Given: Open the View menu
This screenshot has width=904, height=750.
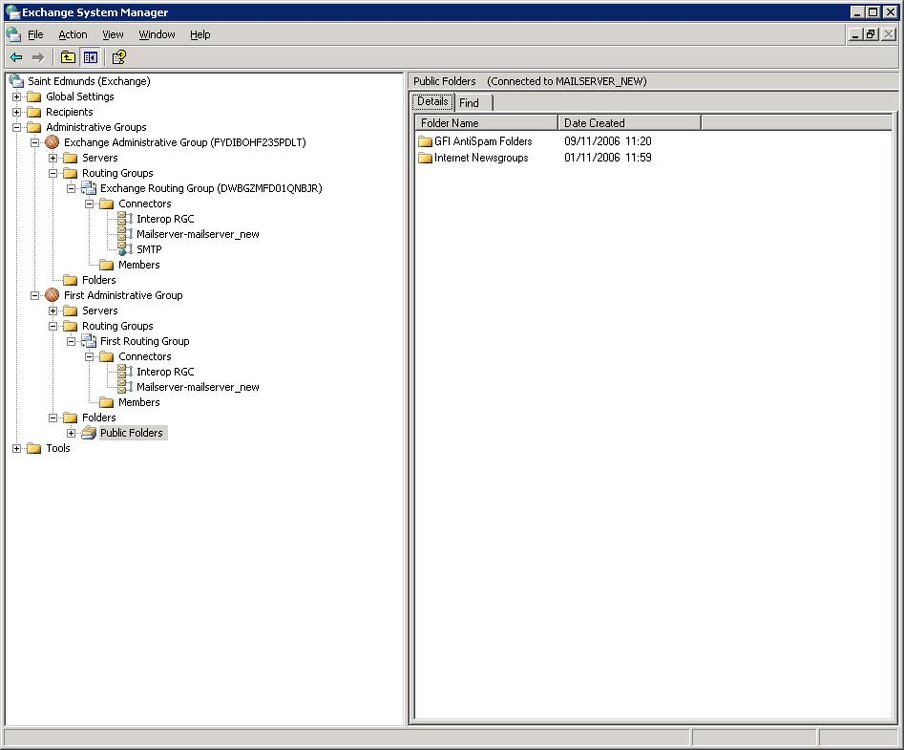Looking at the screenshot, I should pyautogui.click(x=112, y=35).
